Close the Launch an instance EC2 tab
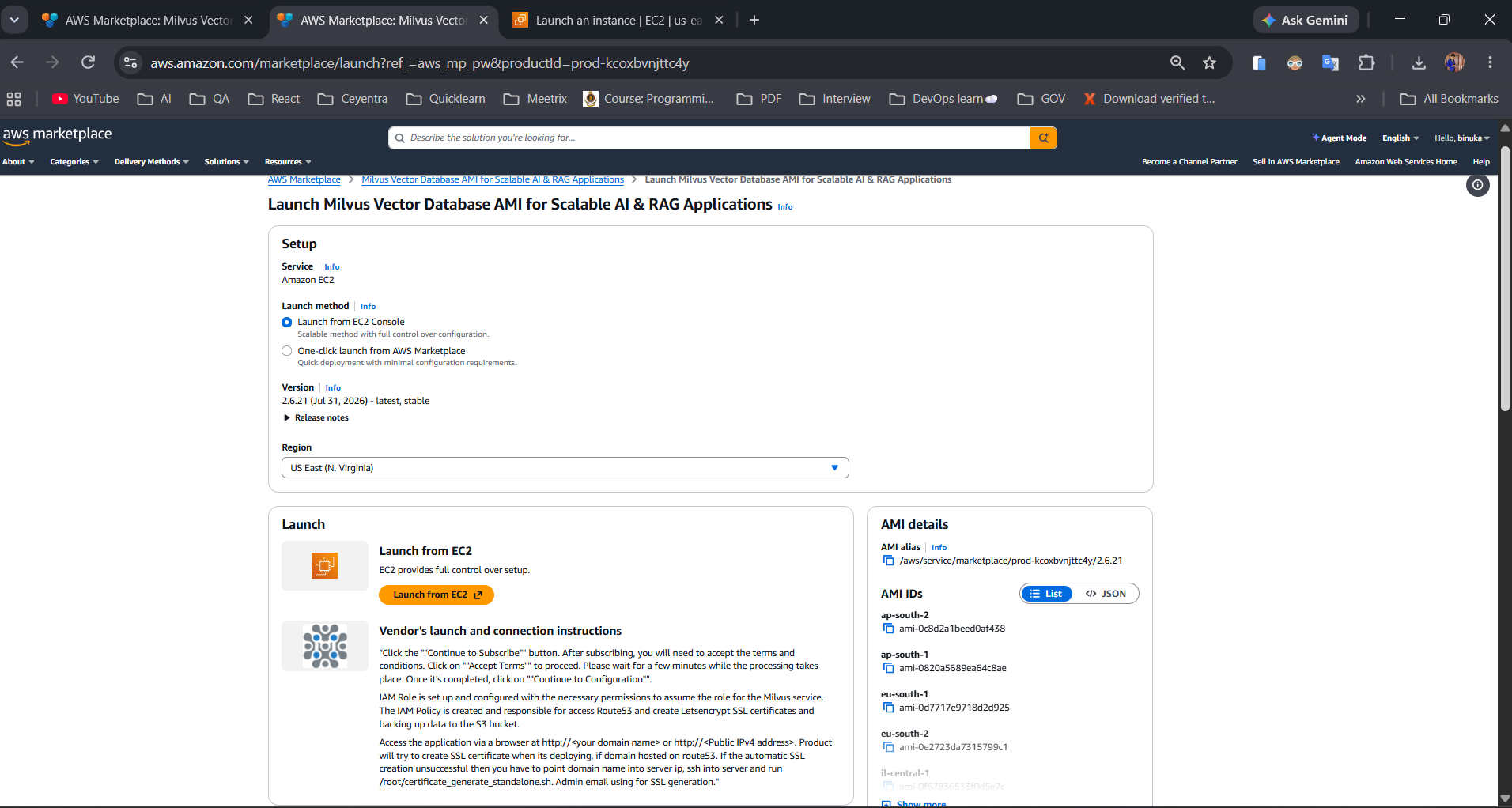 pos(719,20)
